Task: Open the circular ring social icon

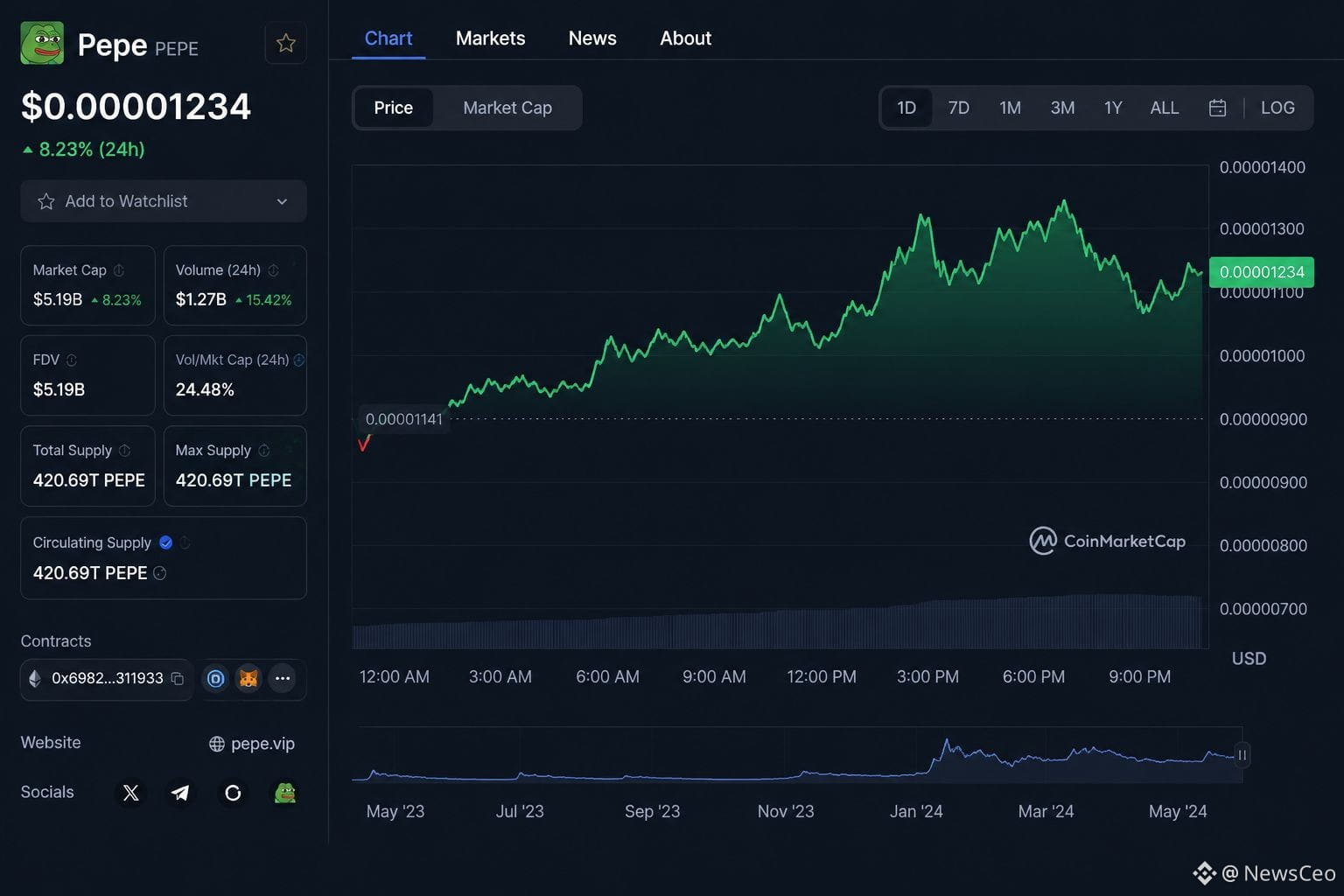Action: (233, 793)
